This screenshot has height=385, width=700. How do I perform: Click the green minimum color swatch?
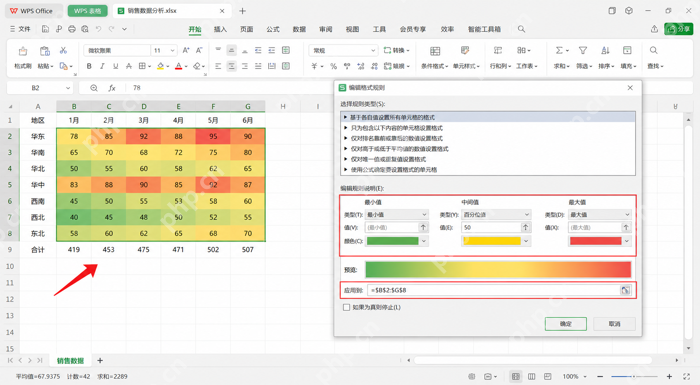point(392,241)
